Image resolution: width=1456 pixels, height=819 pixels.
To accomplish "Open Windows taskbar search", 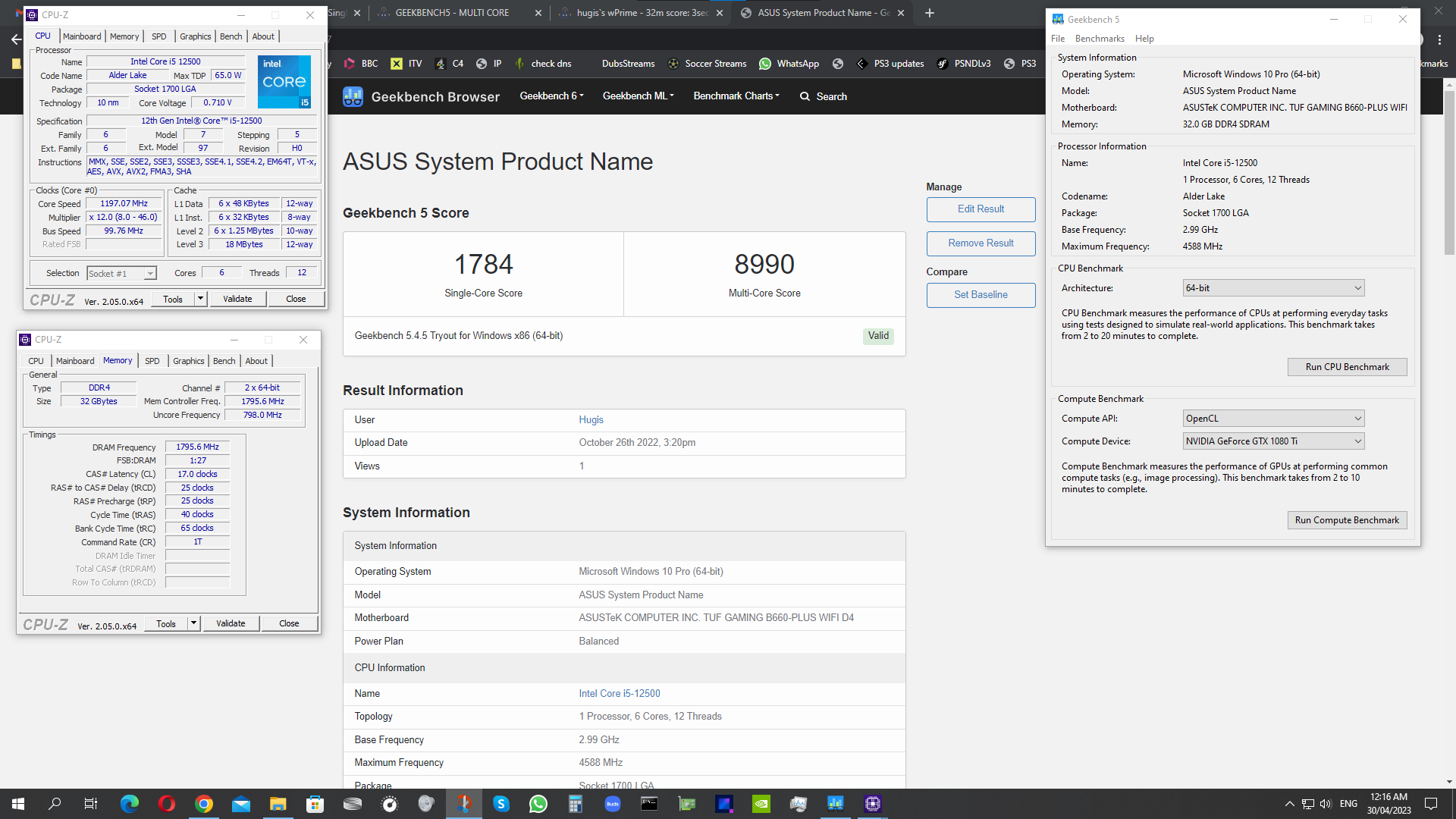I will click(55, 804).
